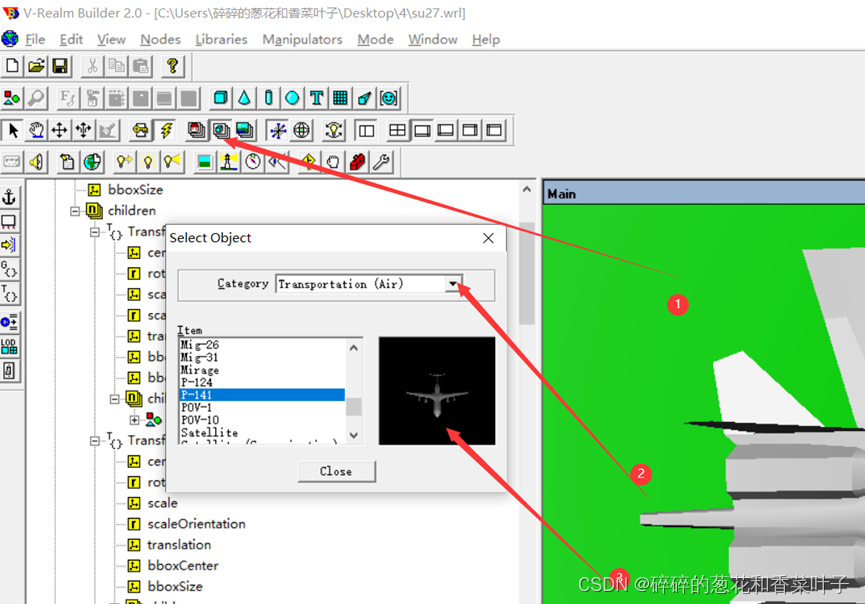Create a new world file
The width and height of the screenshot is (865, 604).
pos(12,66)
